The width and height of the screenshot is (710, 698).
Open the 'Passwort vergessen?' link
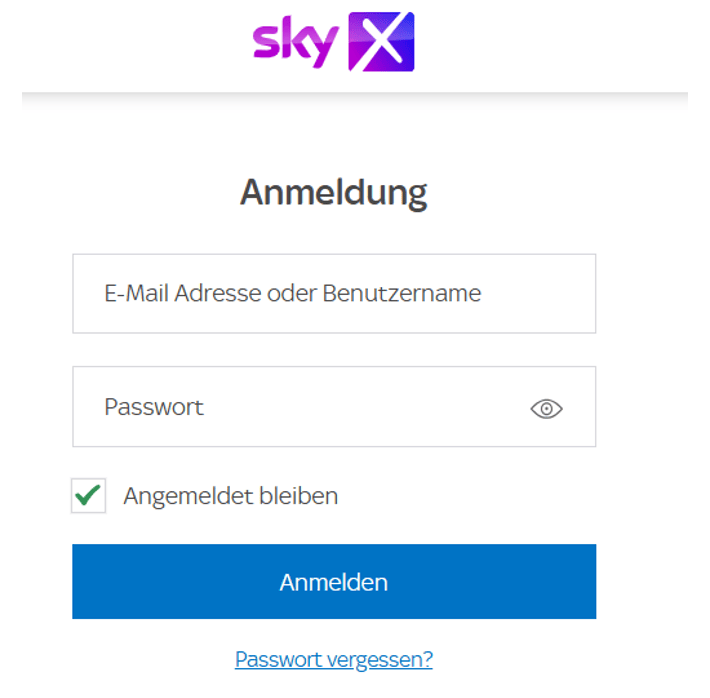coord(334,659)
